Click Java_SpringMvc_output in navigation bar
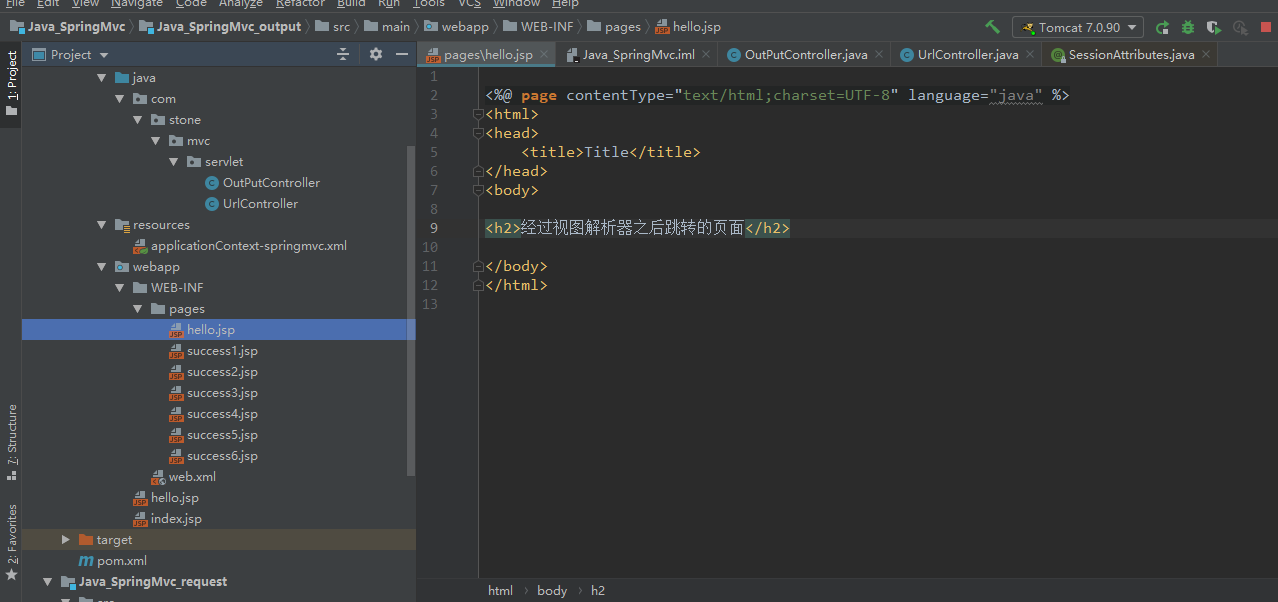 click(220, 27)
